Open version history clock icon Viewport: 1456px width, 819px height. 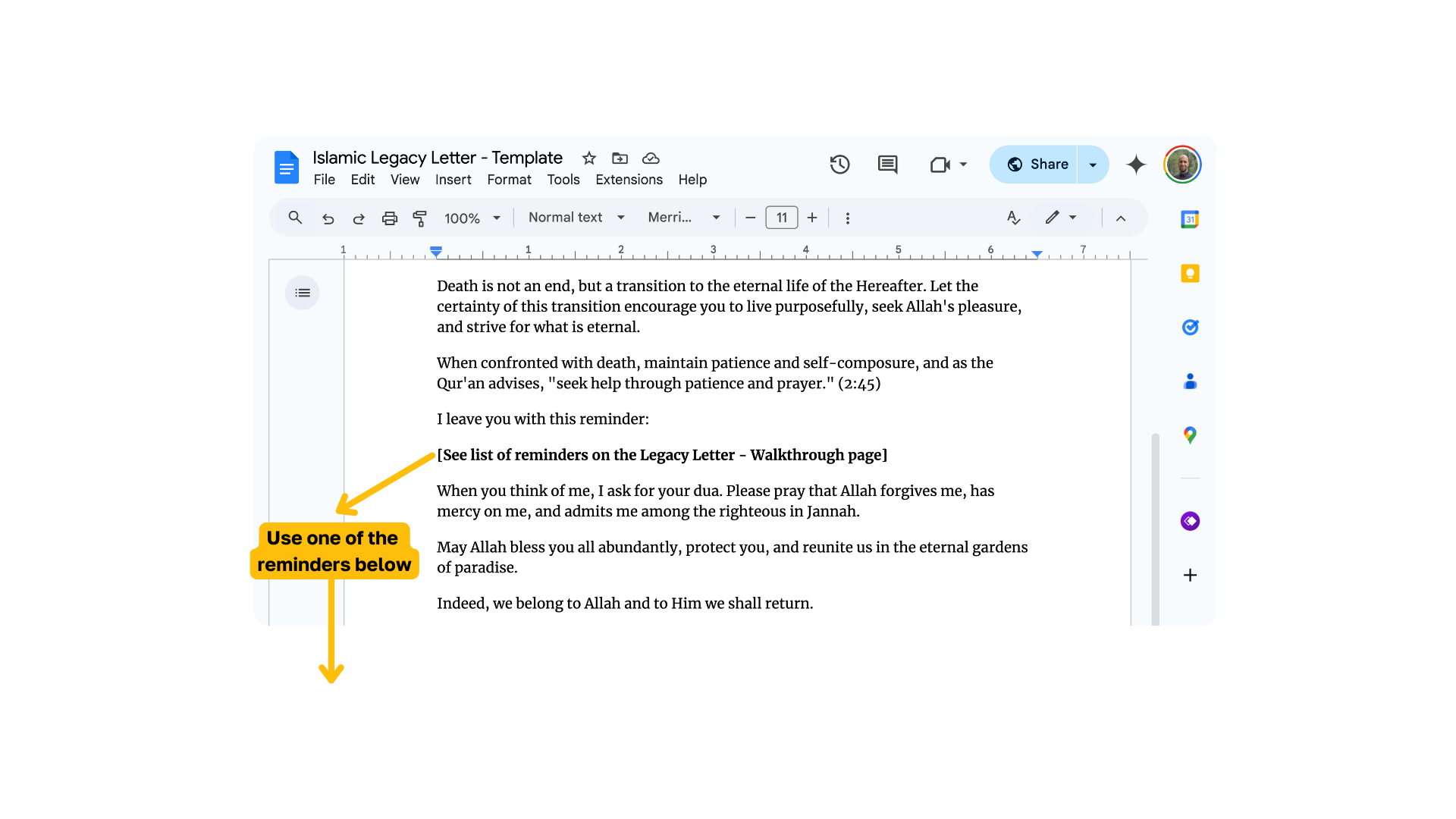tap(839, 165)
